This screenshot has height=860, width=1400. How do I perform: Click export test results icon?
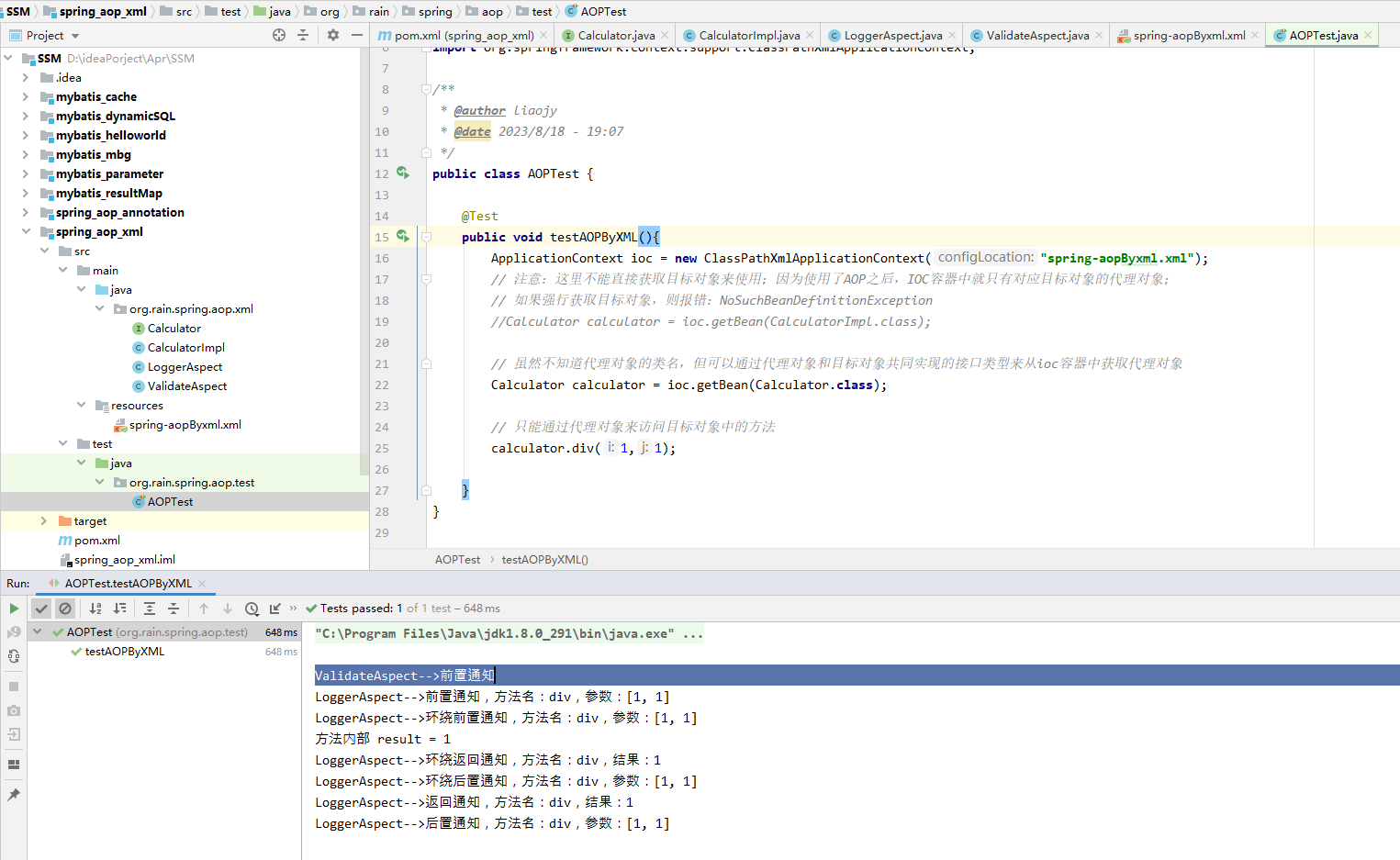[275, 609]
